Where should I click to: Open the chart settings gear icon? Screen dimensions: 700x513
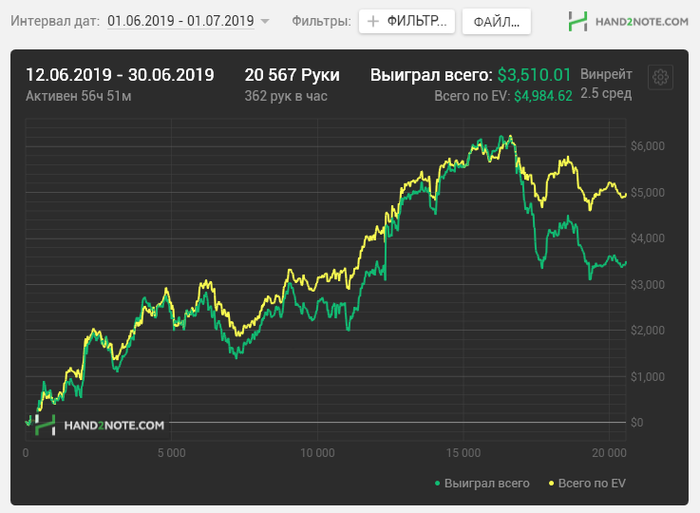pyautogui.click(x=660, y=77)
